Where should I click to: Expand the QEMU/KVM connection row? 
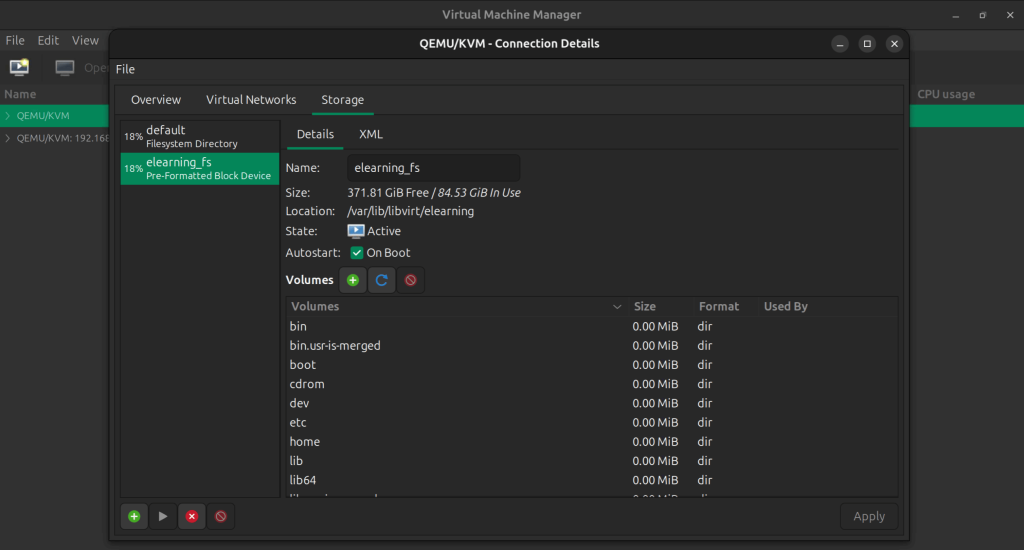pos(8,116)
